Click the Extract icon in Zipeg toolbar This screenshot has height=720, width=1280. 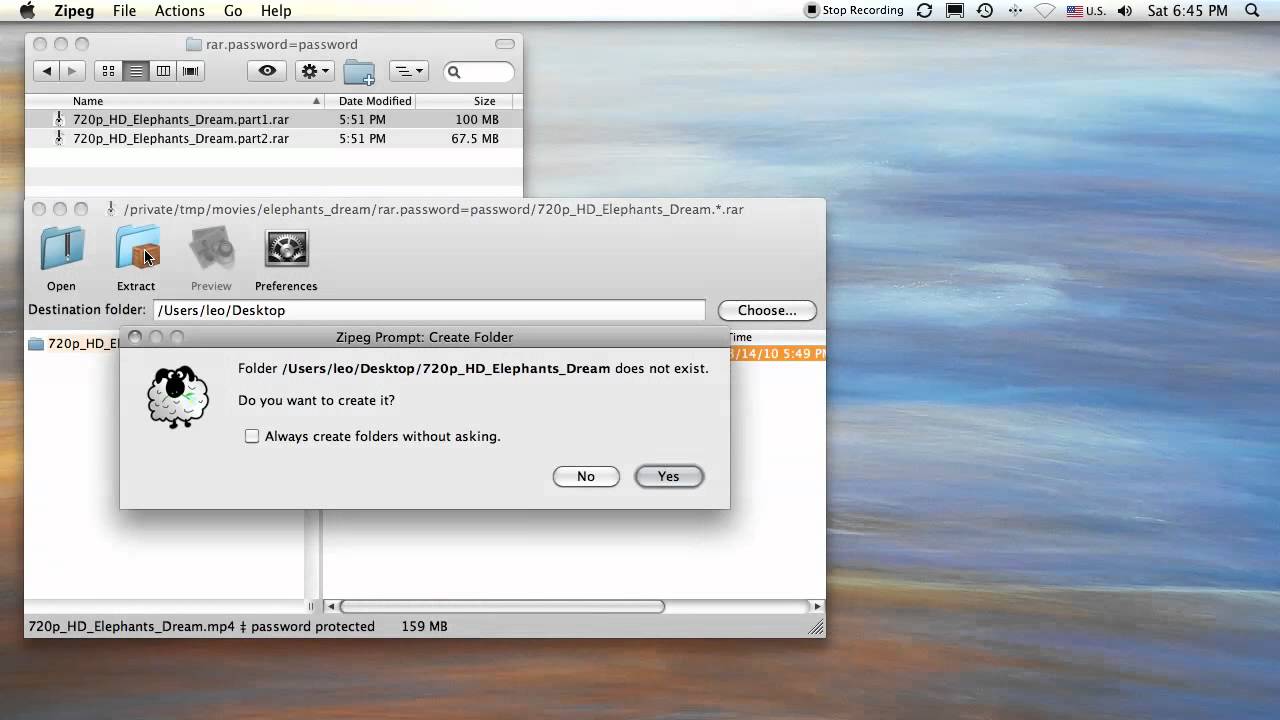pyautogui.click(x=137, y=249)
